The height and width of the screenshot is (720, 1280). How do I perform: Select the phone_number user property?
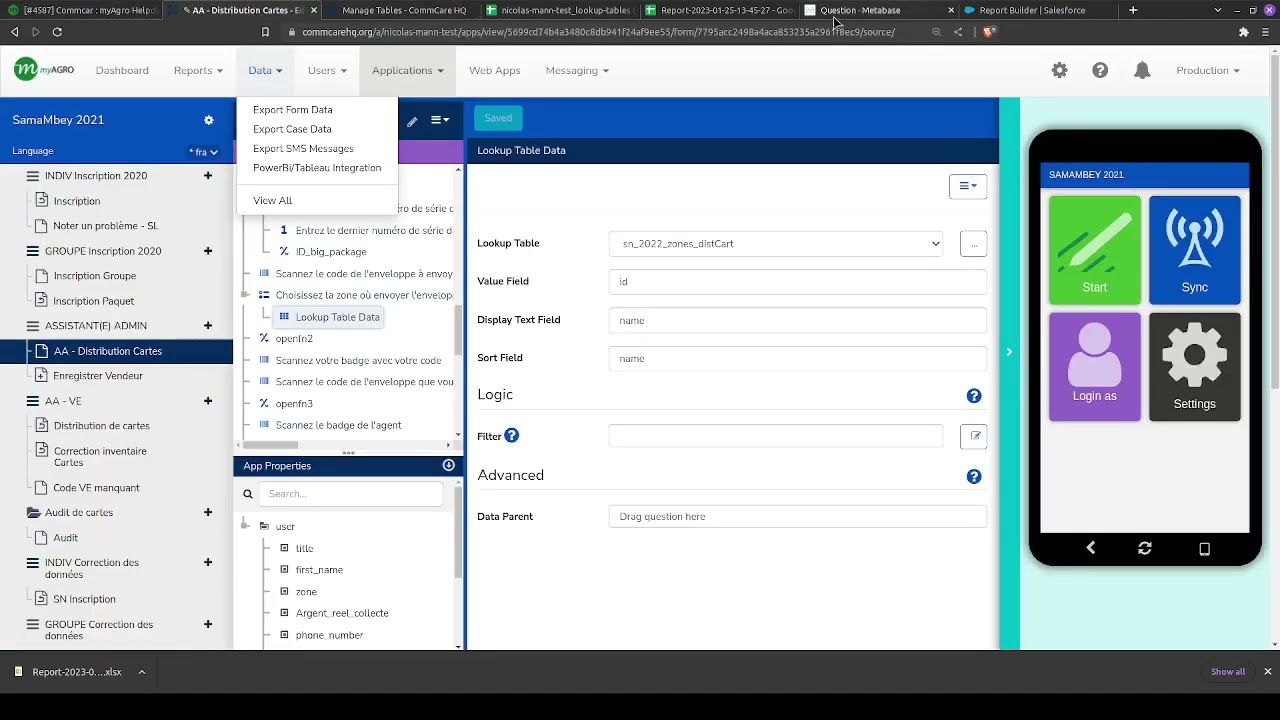point(329,635)
